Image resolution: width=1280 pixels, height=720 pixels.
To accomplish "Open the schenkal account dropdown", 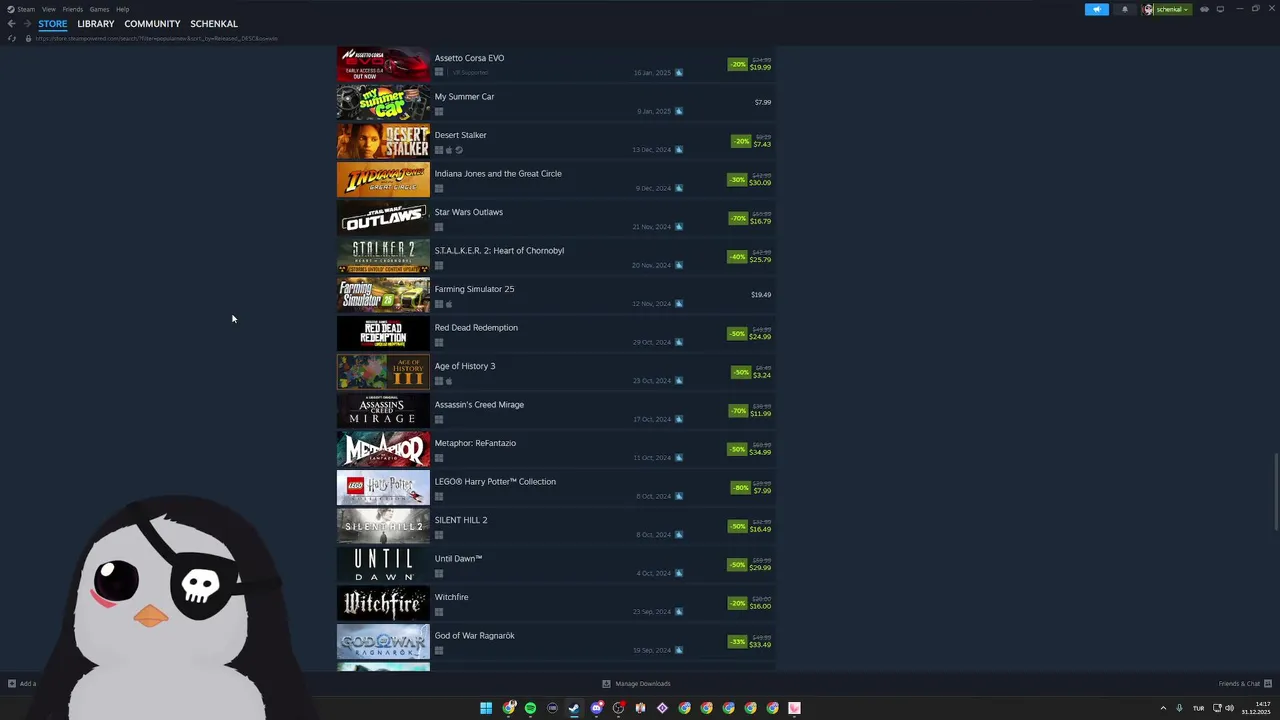I will pyautogui.click(x=1167, y=9).
